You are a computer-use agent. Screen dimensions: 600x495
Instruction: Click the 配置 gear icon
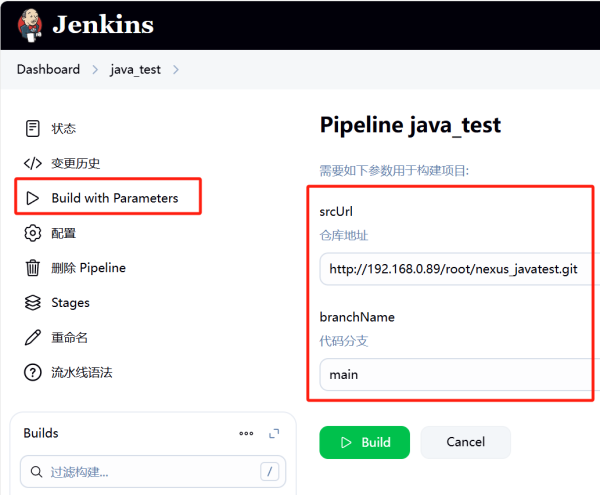(x=33, y=233)
